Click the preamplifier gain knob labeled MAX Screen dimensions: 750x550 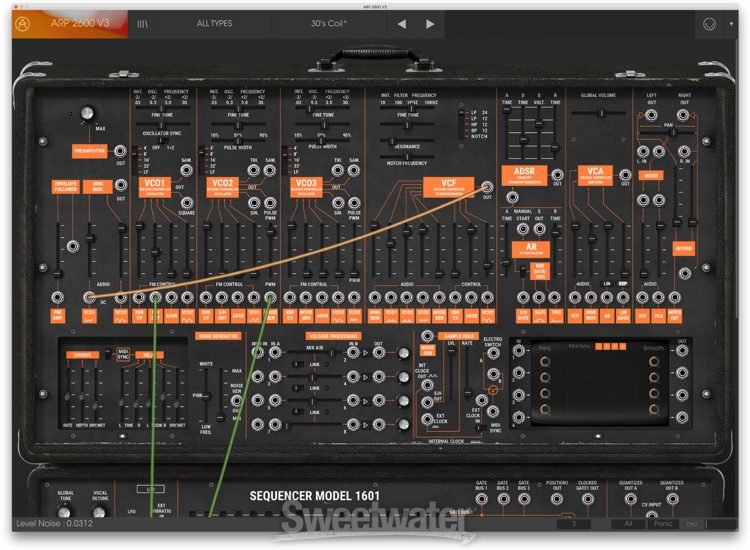point(87,113)
